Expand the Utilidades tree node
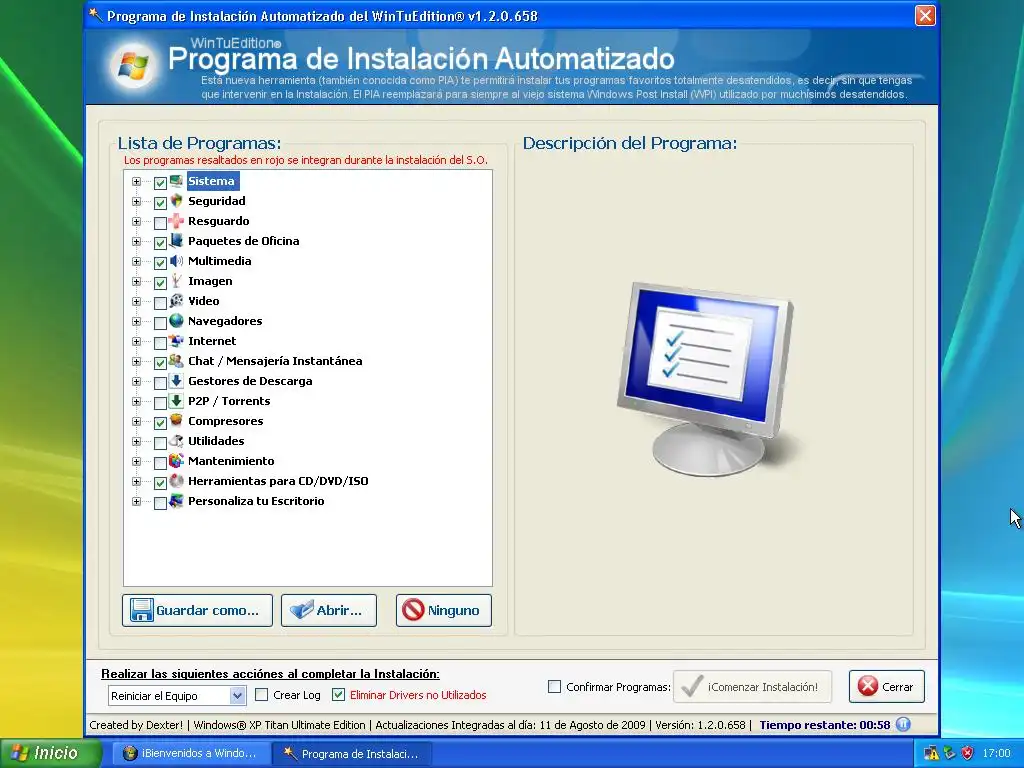The width and height of the screenshot is (1024, 768). coord(136,441)
